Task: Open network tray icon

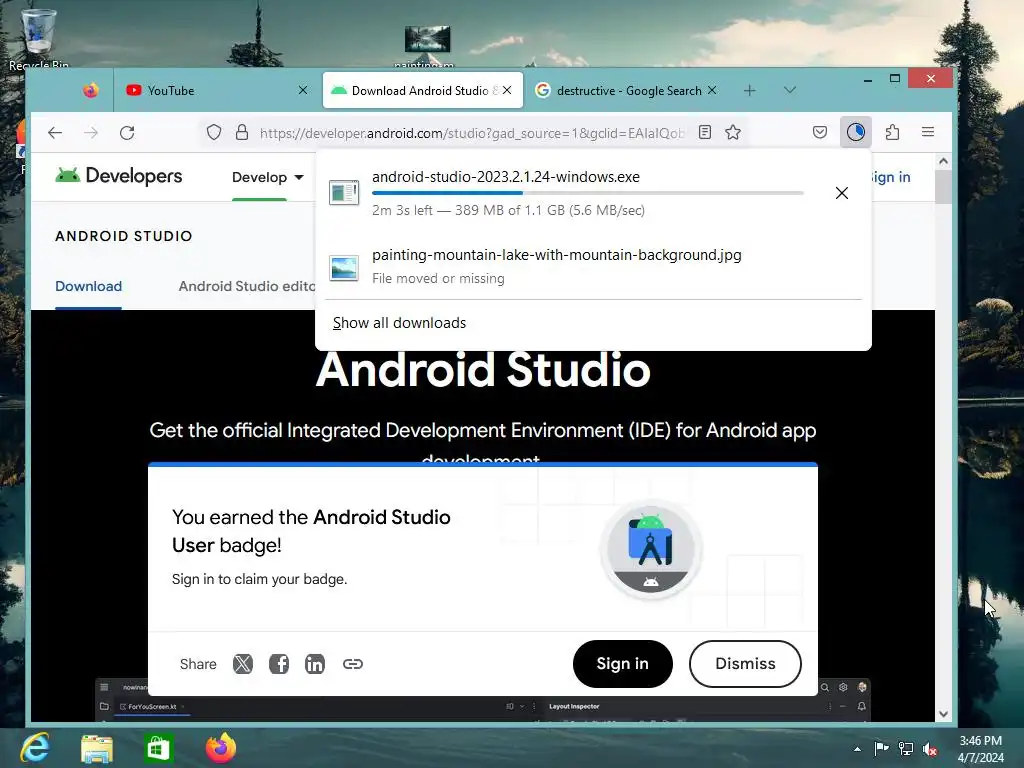Action: pos(906,749)
